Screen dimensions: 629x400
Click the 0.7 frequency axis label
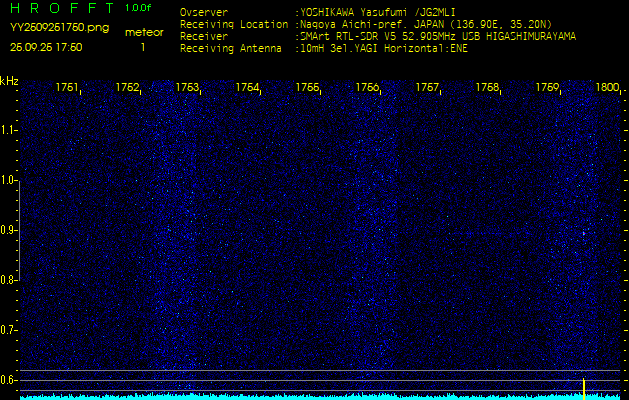tap(8, 330)
